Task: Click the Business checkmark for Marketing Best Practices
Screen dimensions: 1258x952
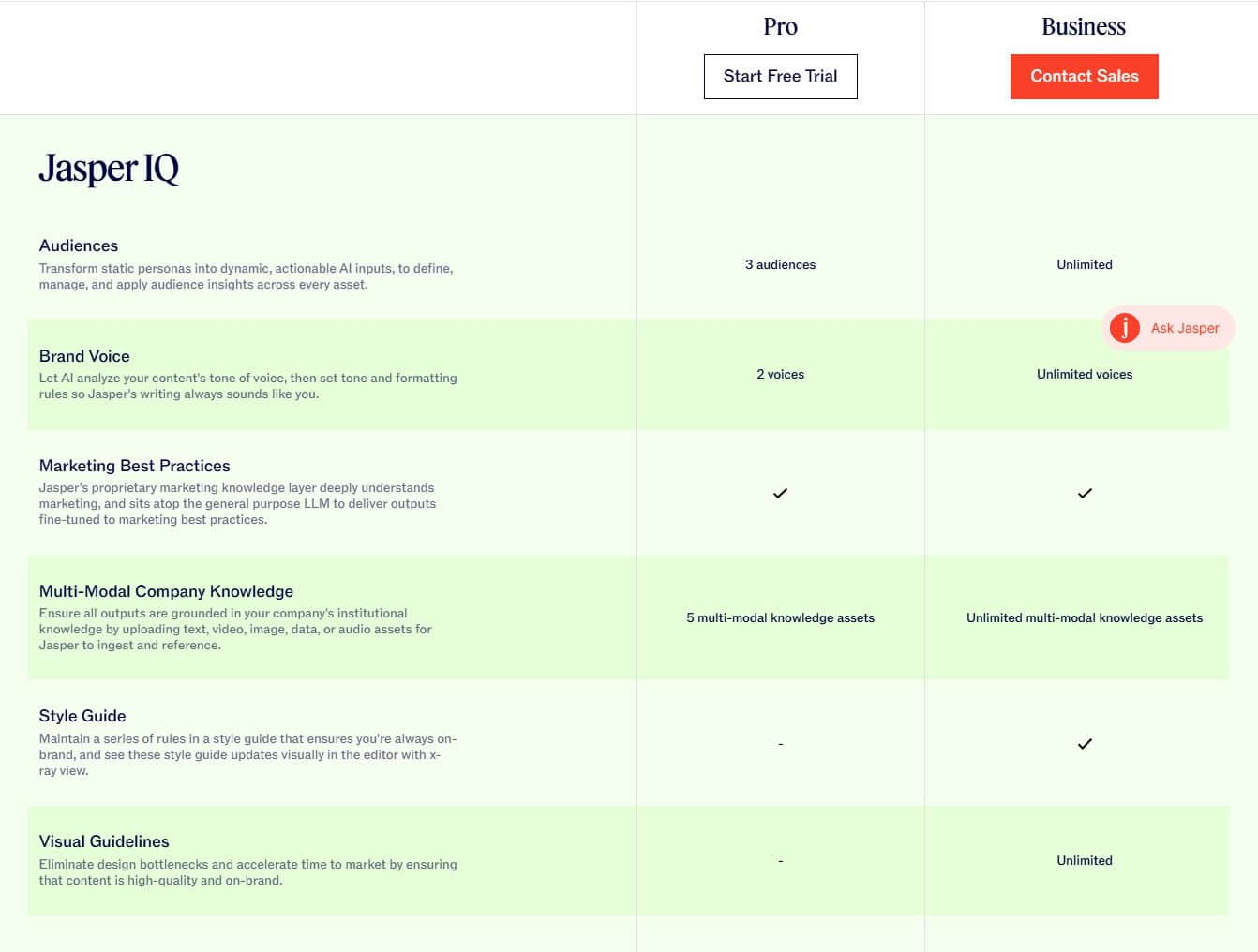Action: tap(1085, 493)
